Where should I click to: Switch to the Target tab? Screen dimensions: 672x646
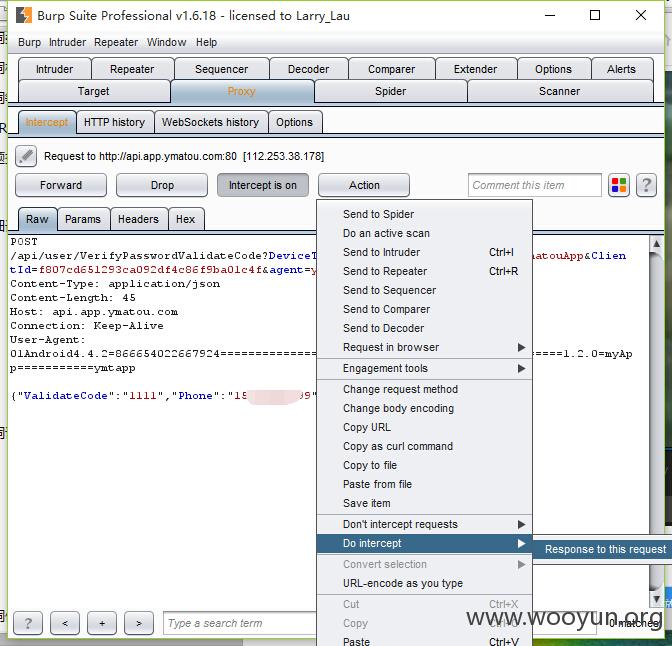coord(93,91)
